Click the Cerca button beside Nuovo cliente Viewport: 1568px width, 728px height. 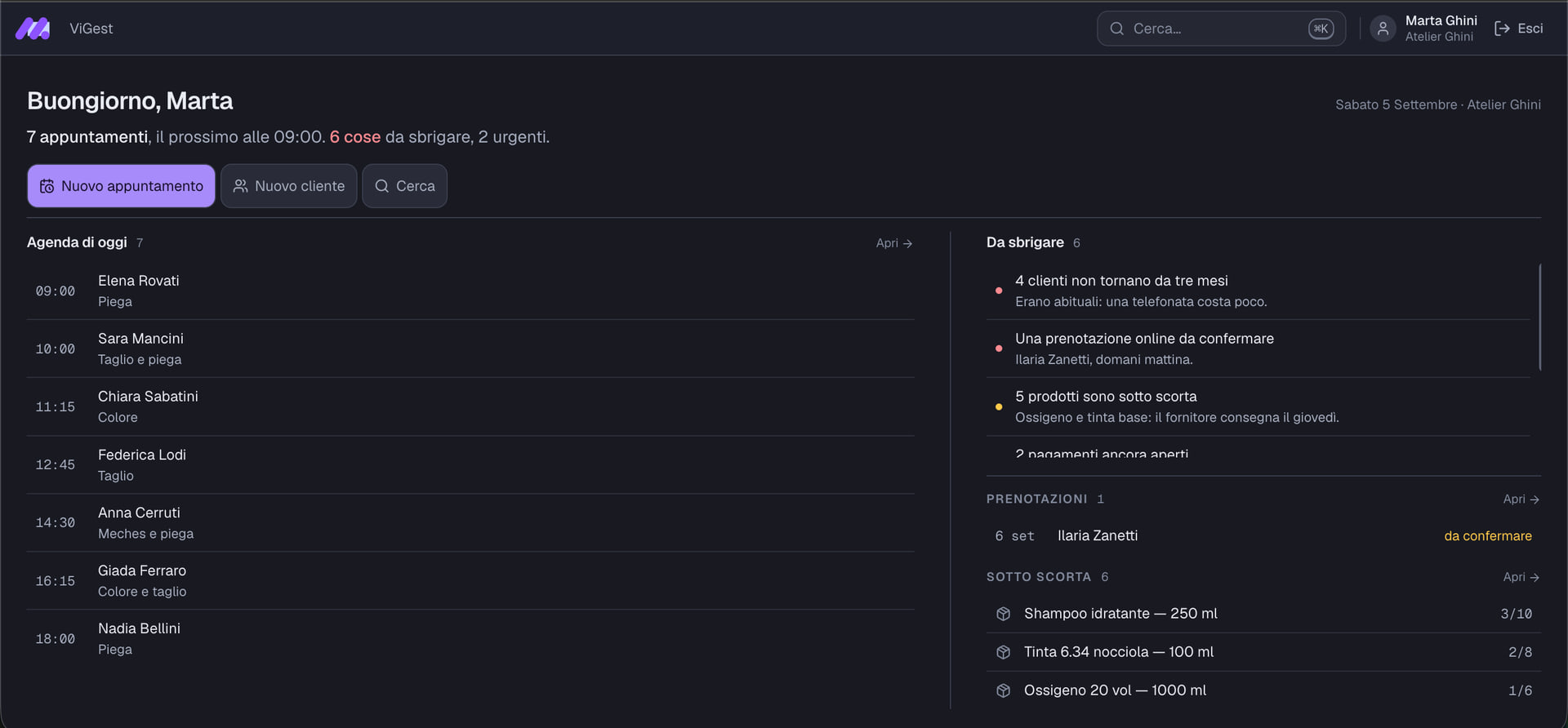point(404,186)
